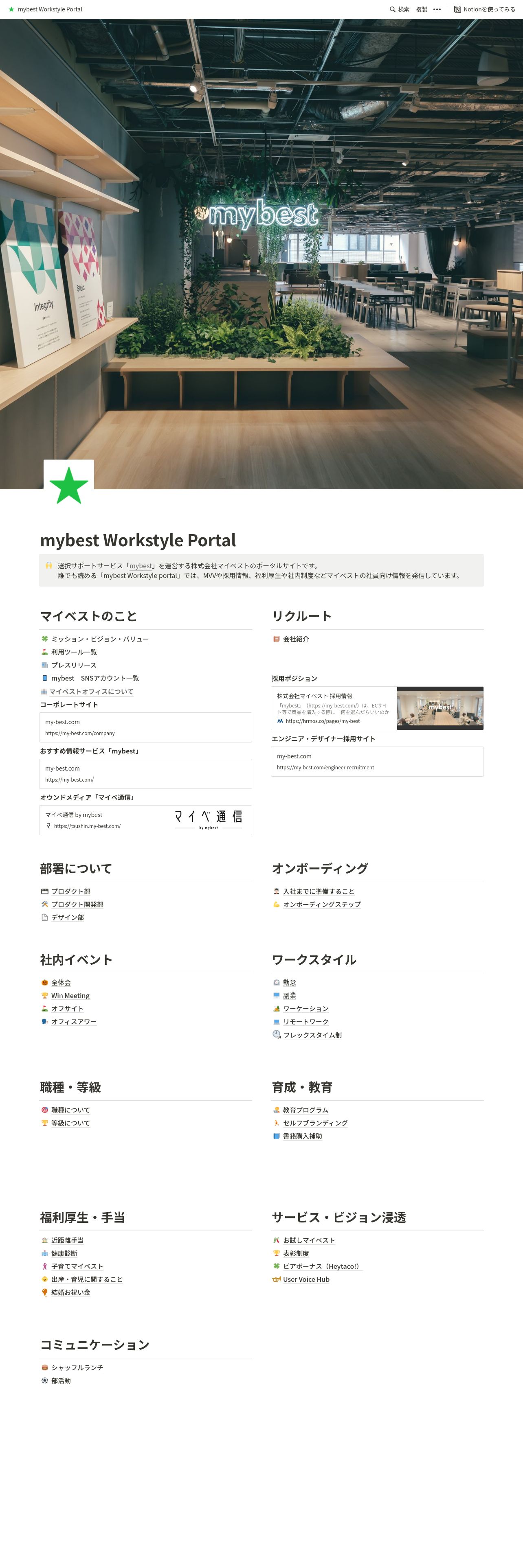Click the Notionを使ってみる button

coord(485,9)
